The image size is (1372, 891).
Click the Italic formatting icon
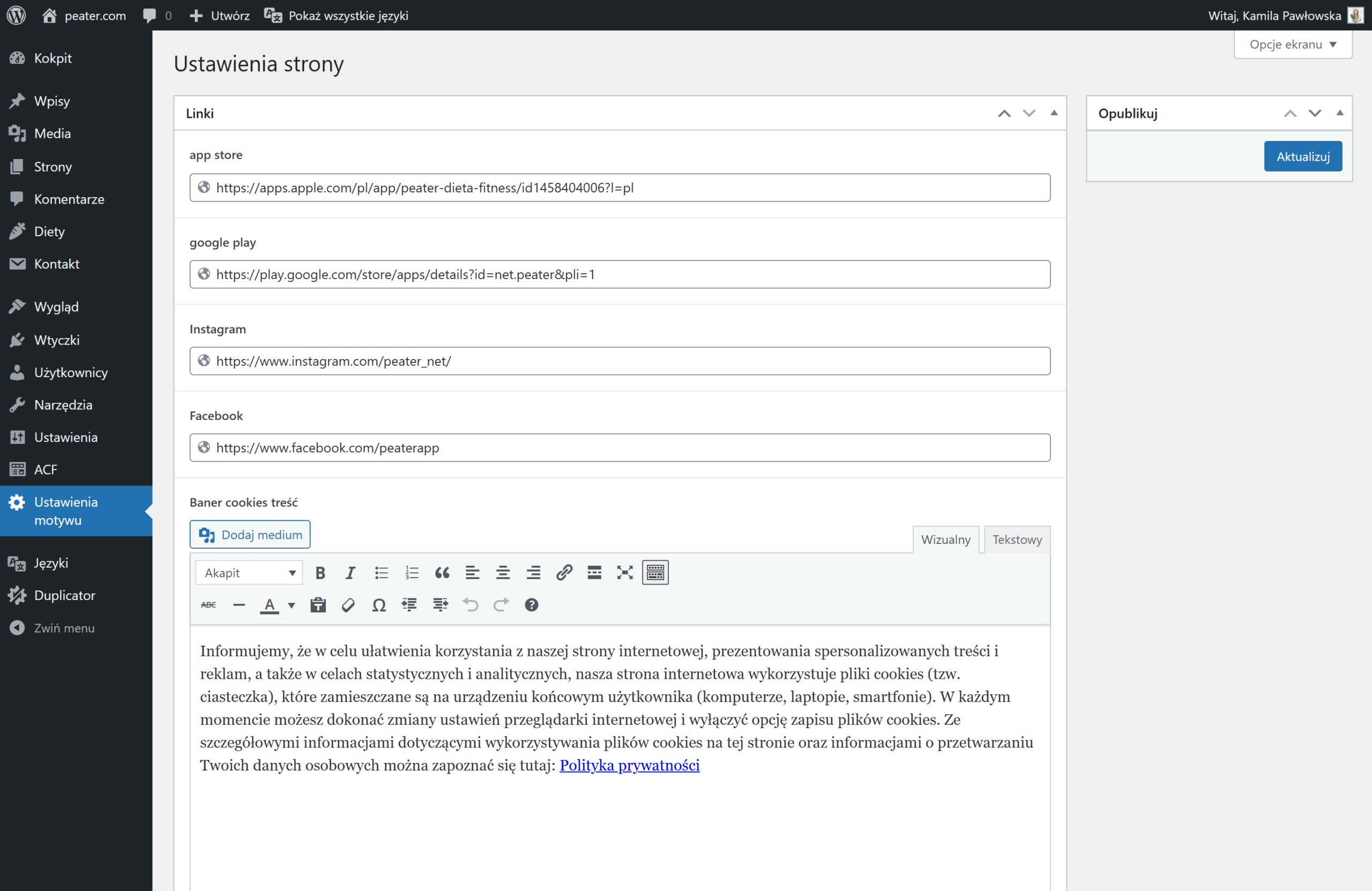[x=350, y=572]
